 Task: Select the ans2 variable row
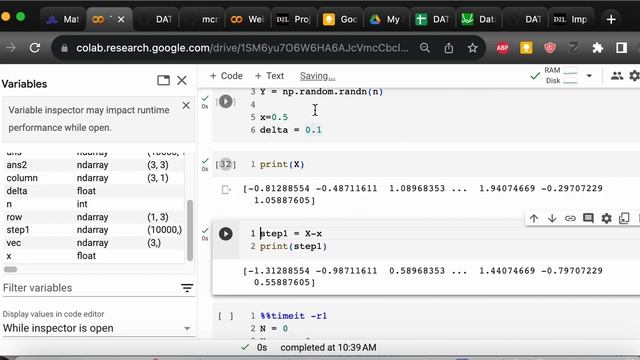point(94,165)
